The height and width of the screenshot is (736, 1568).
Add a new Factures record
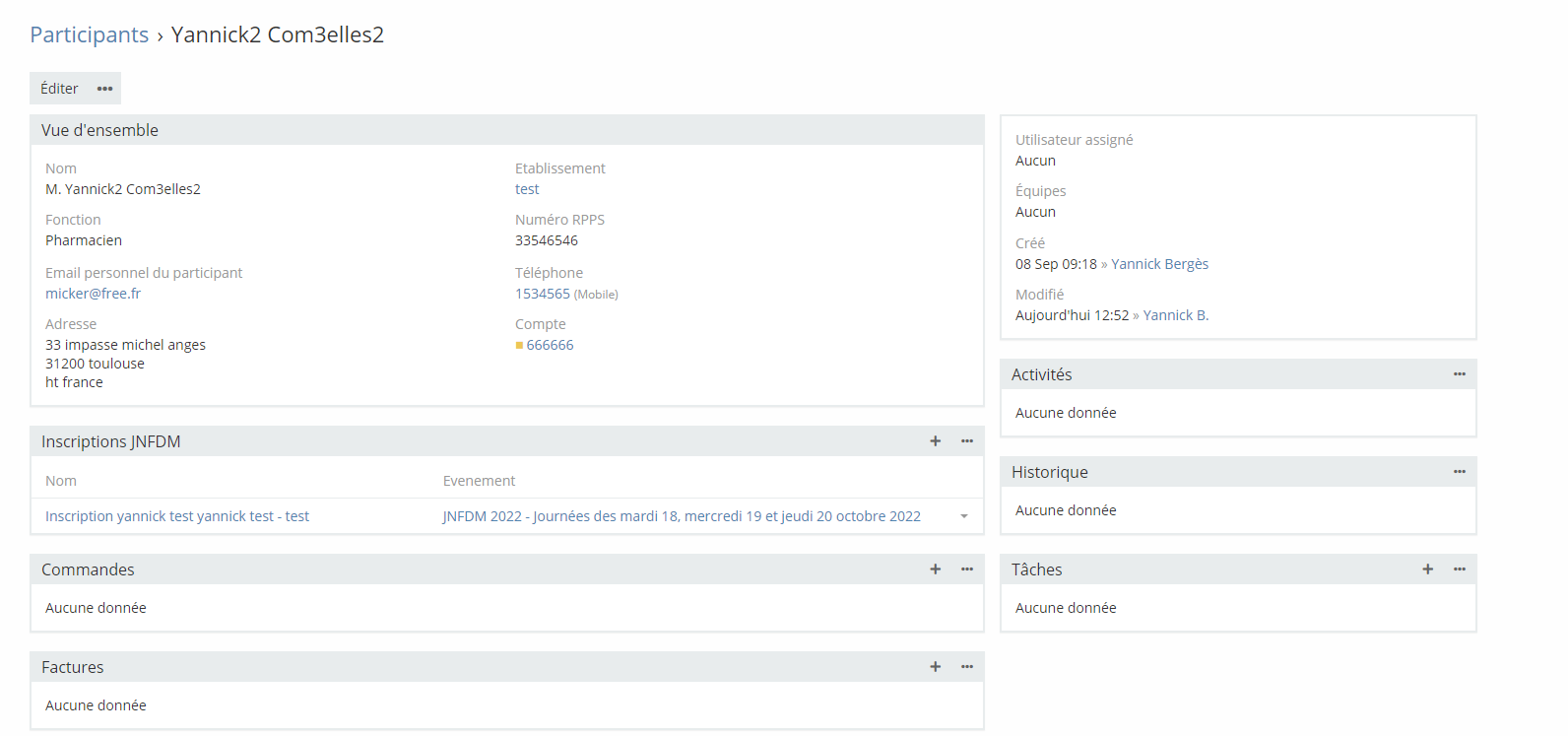pos(935,667)
